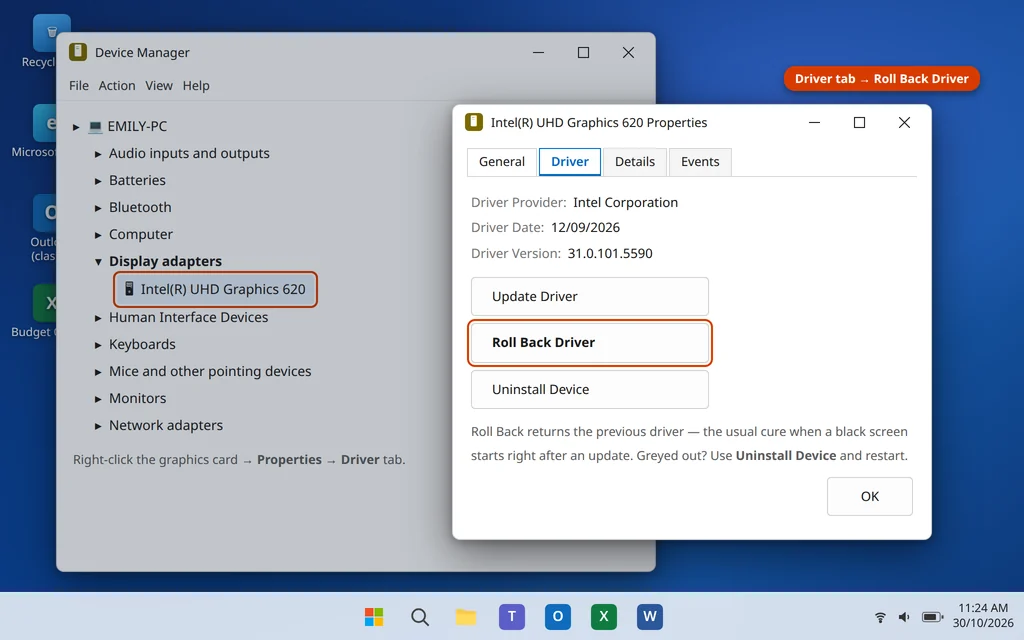Open File Explorer from the taskbar
This screenshot has height=640, width=1024.
[x=466, y=616]
